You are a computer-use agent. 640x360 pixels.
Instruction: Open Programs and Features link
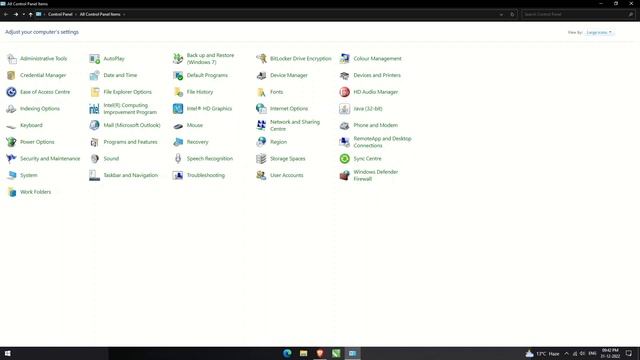tap(130, 142)
